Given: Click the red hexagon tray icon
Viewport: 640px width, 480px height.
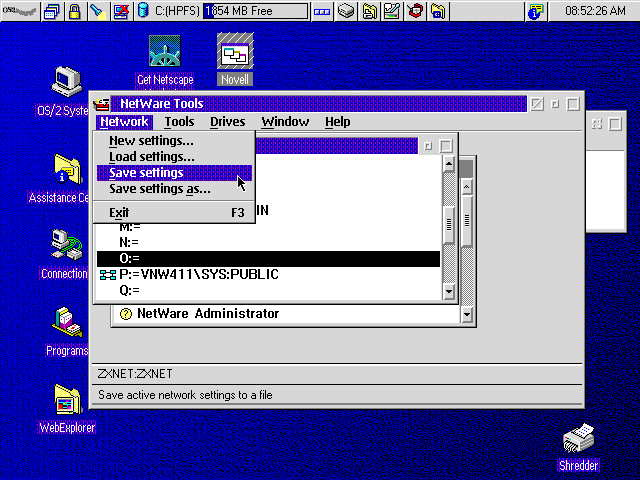Looking at the screenshot, I should point(415,11).
